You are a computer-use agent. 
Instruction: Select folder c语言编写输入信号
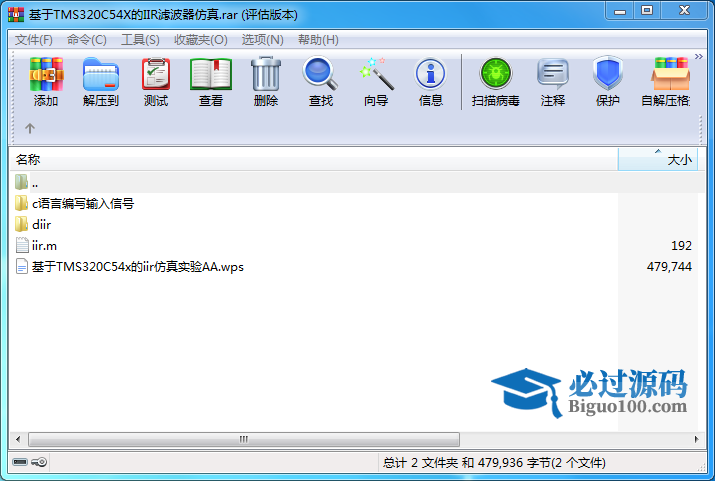click(x=74, y=203)
